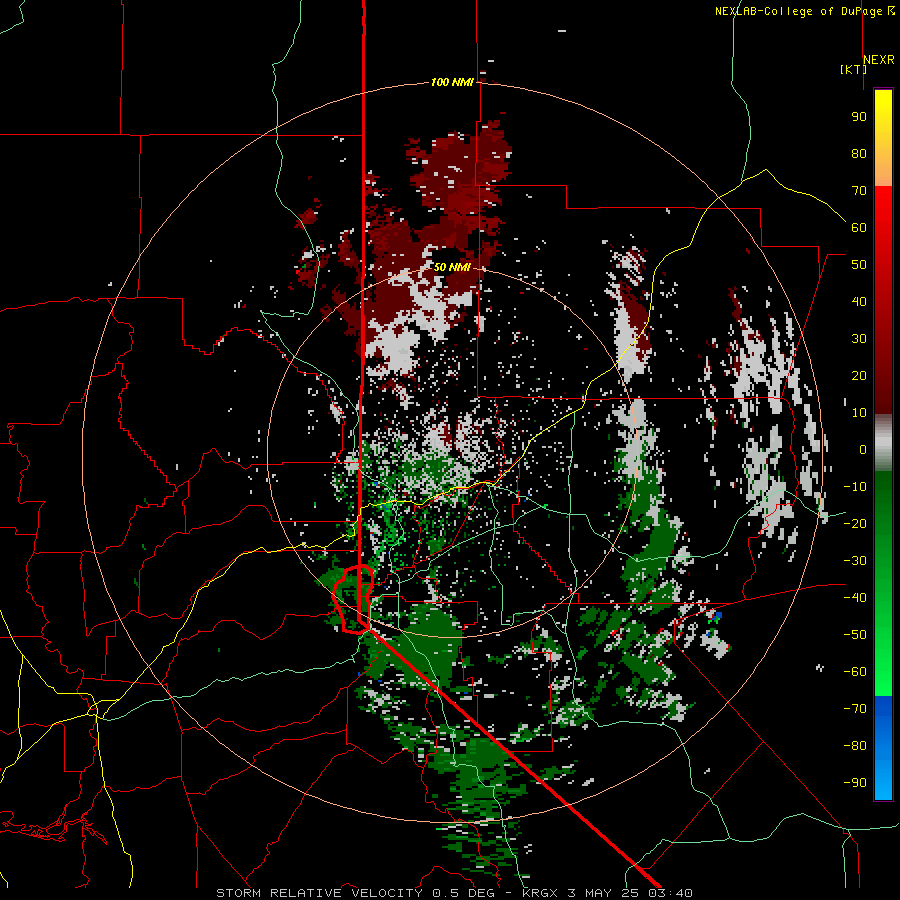
Task: Select the 100 NMI range ring label
Action: coord(452,82)
